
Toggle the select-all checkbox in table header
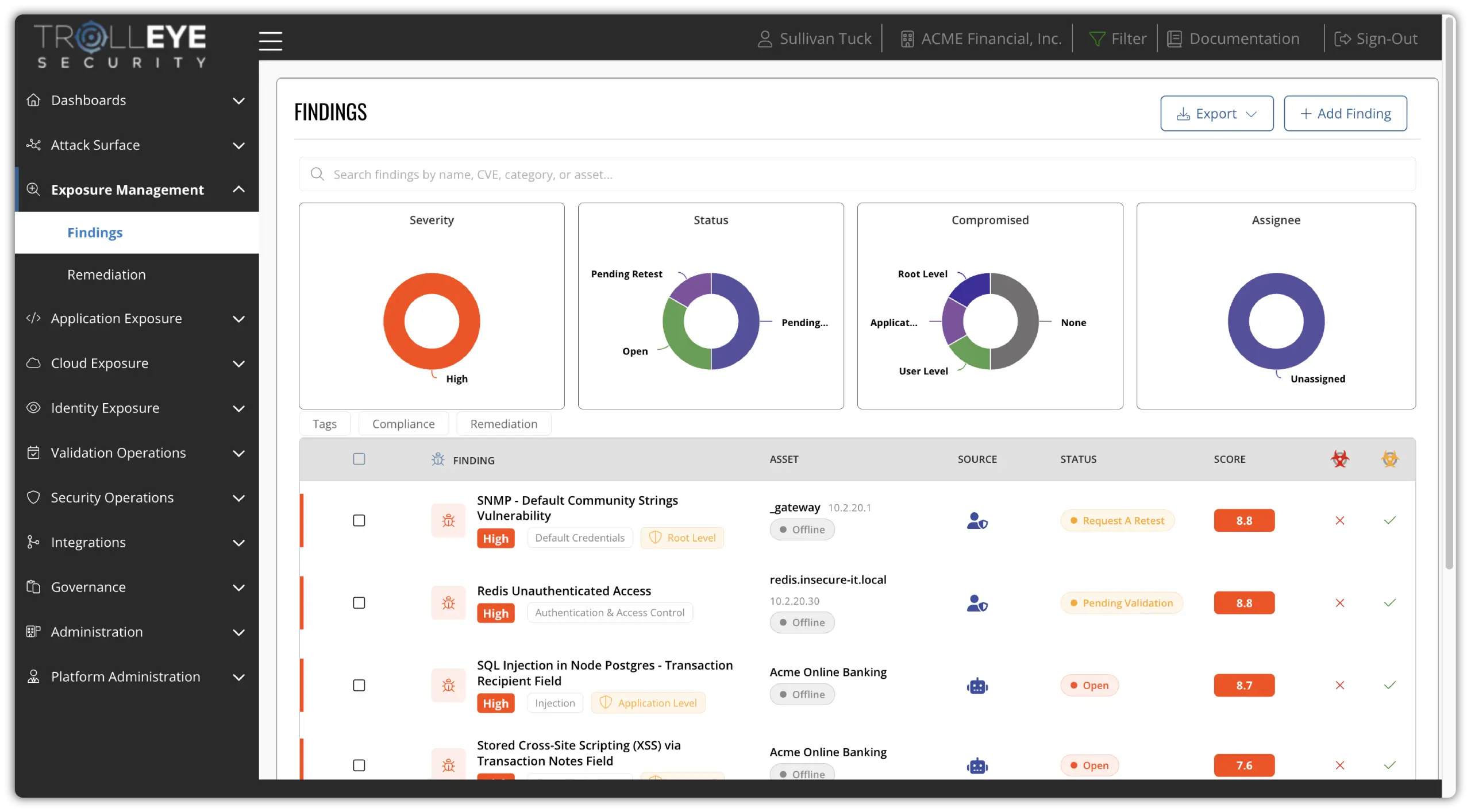coord(359,459)
